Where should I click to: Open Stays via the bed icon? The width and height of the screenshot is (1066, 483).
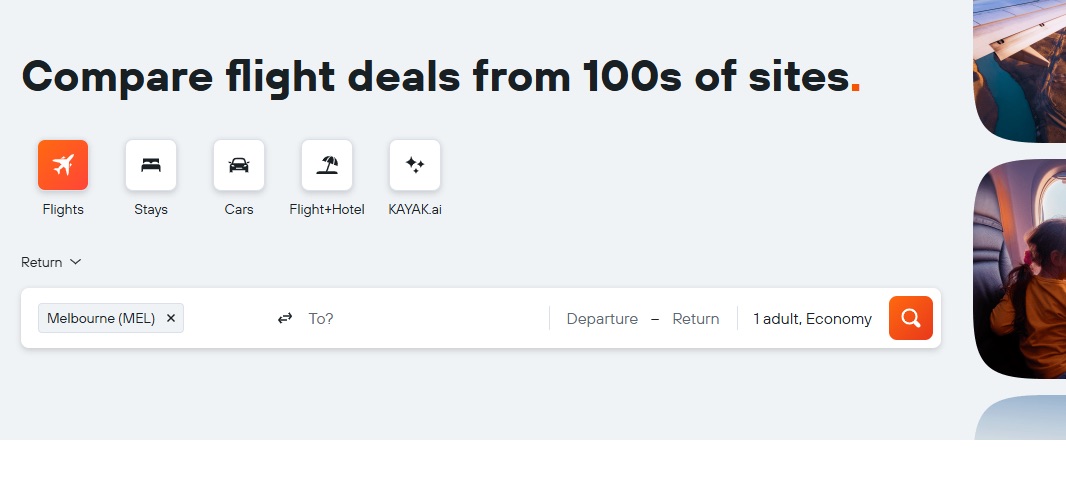(151, 165)
